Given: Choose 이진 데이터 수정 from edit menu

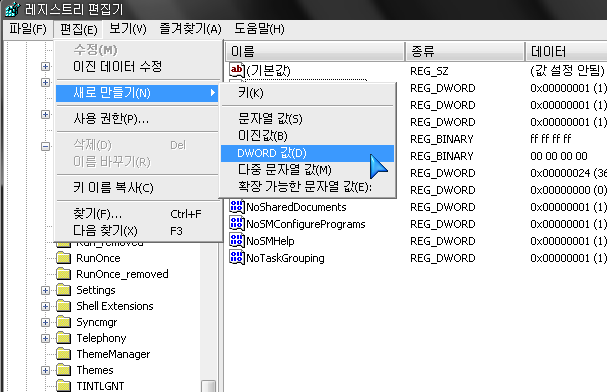Looking at the screenshot, I should pos(137,67).
